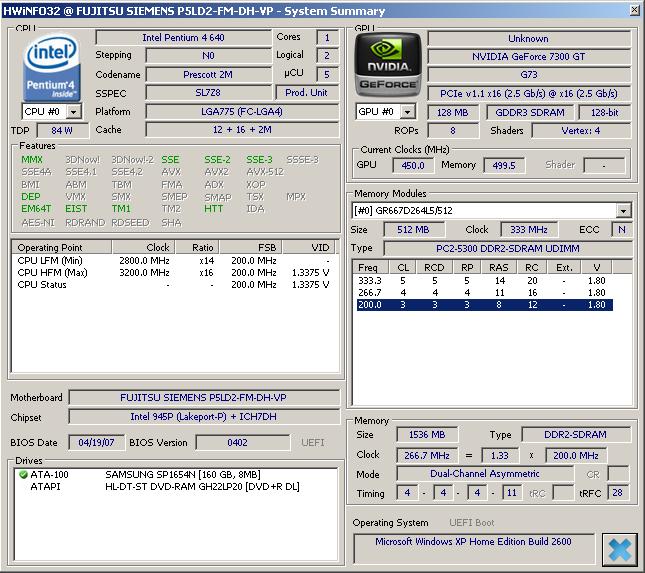Select the SAMSUNG SP1654N drive entry
Screen dimensions: 645x573
coord(176,474)
